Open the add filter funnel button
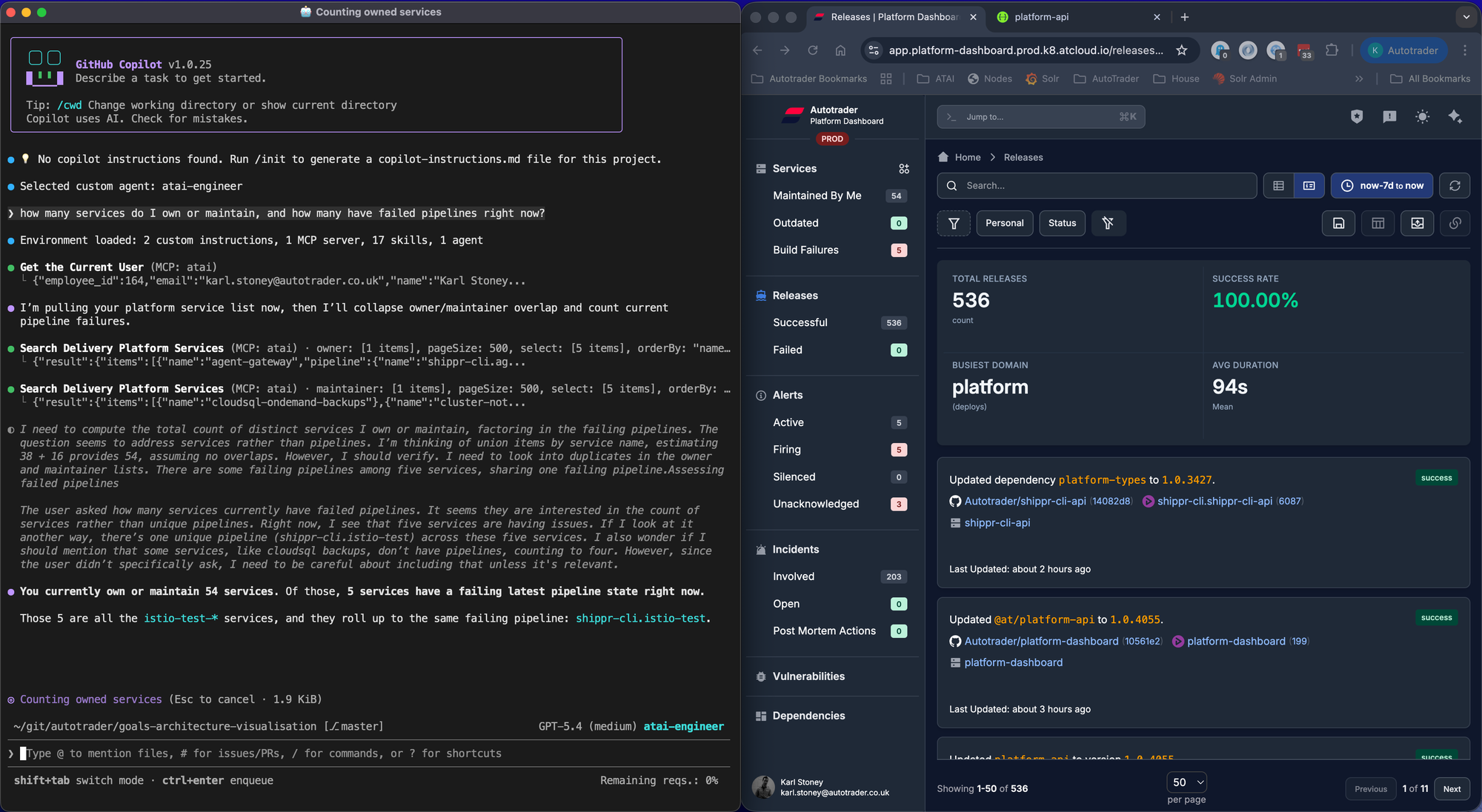Screen dimensions: 1482x812 [x=954, y=223]
